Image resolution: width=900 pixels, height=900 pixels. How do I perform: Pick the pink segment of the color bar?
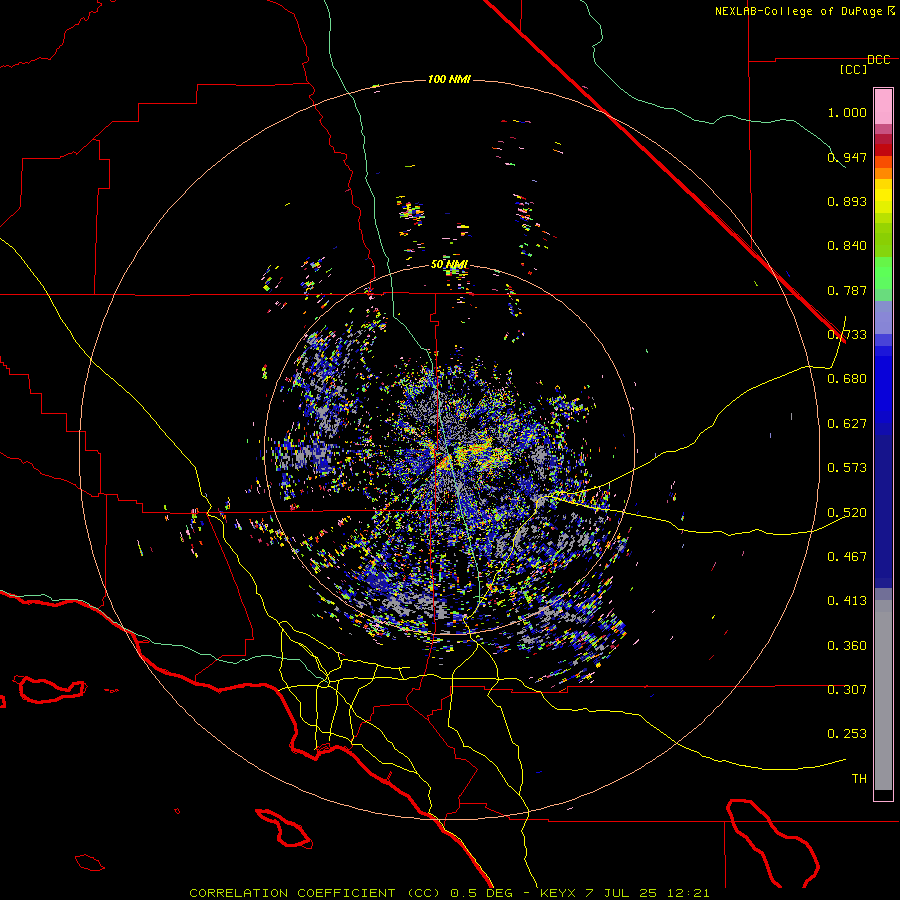point(883,106)
